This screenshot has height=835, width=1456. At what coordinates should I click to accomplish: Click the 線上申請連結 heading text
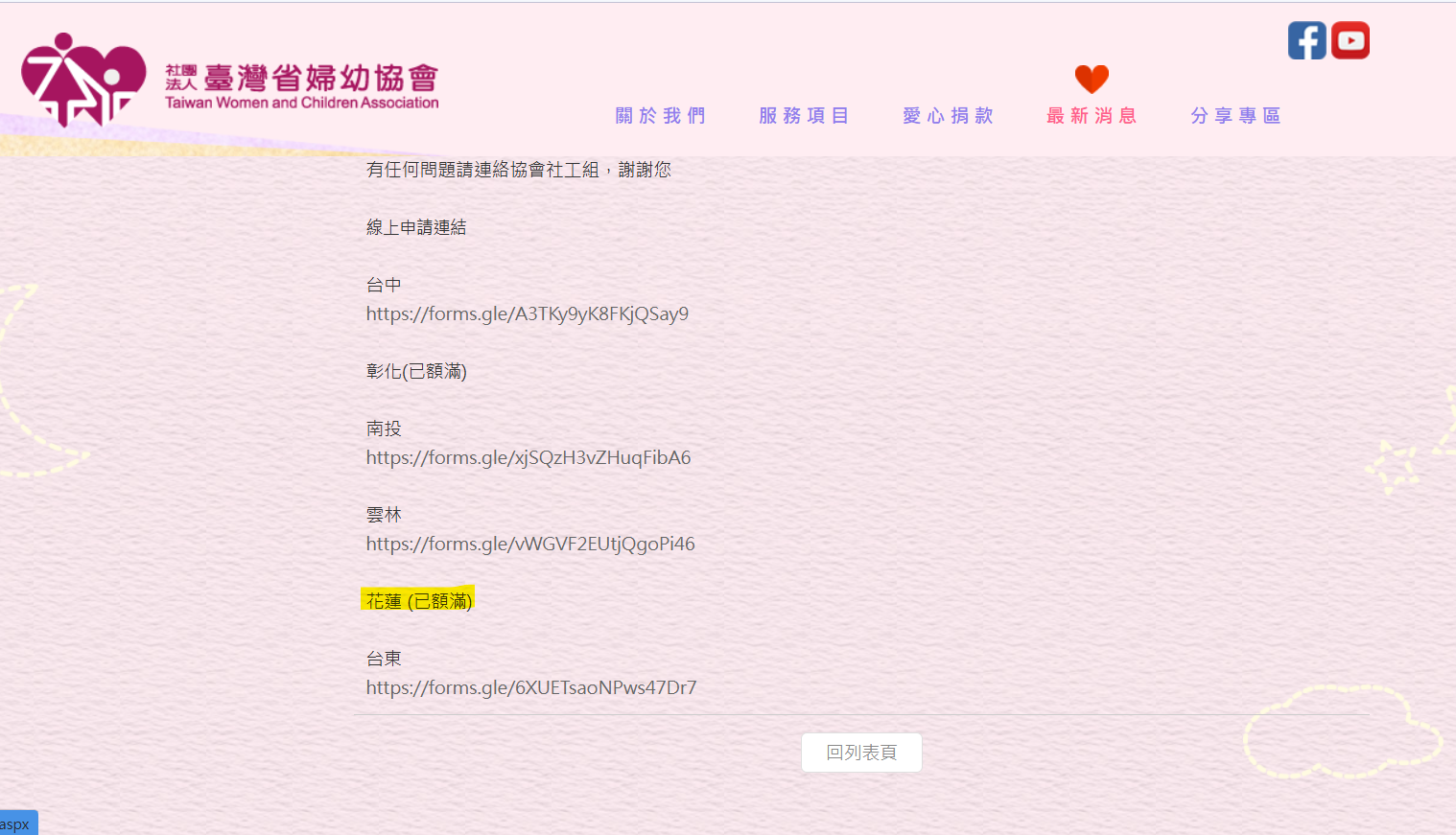tap(416, 227)
